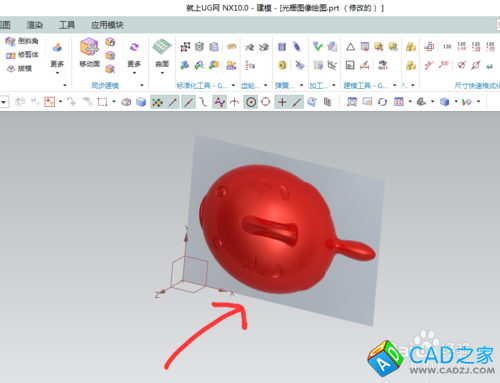Click the triangle icon in 建模工具 group

coord(350,47)
